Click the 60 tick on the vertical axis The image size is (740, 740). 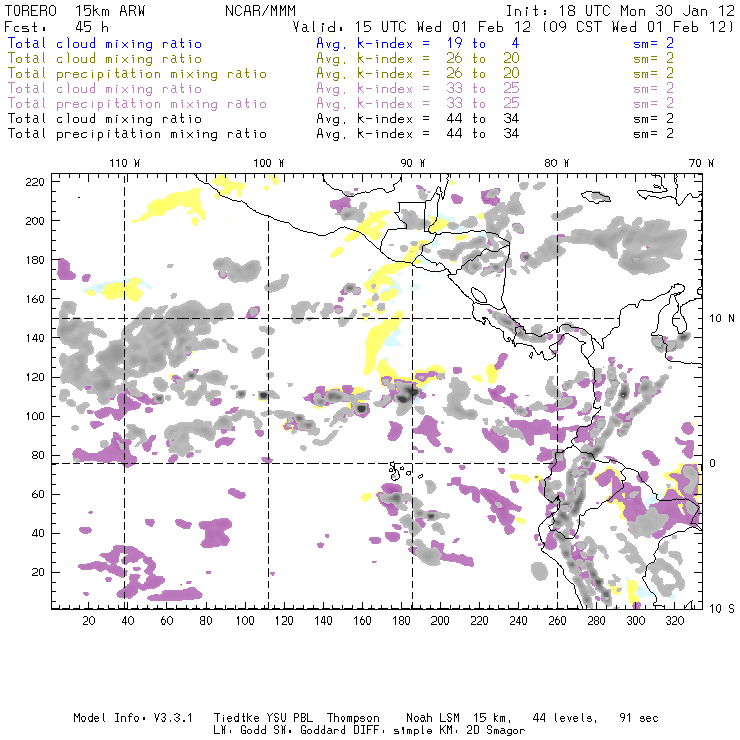pos(38,494)
